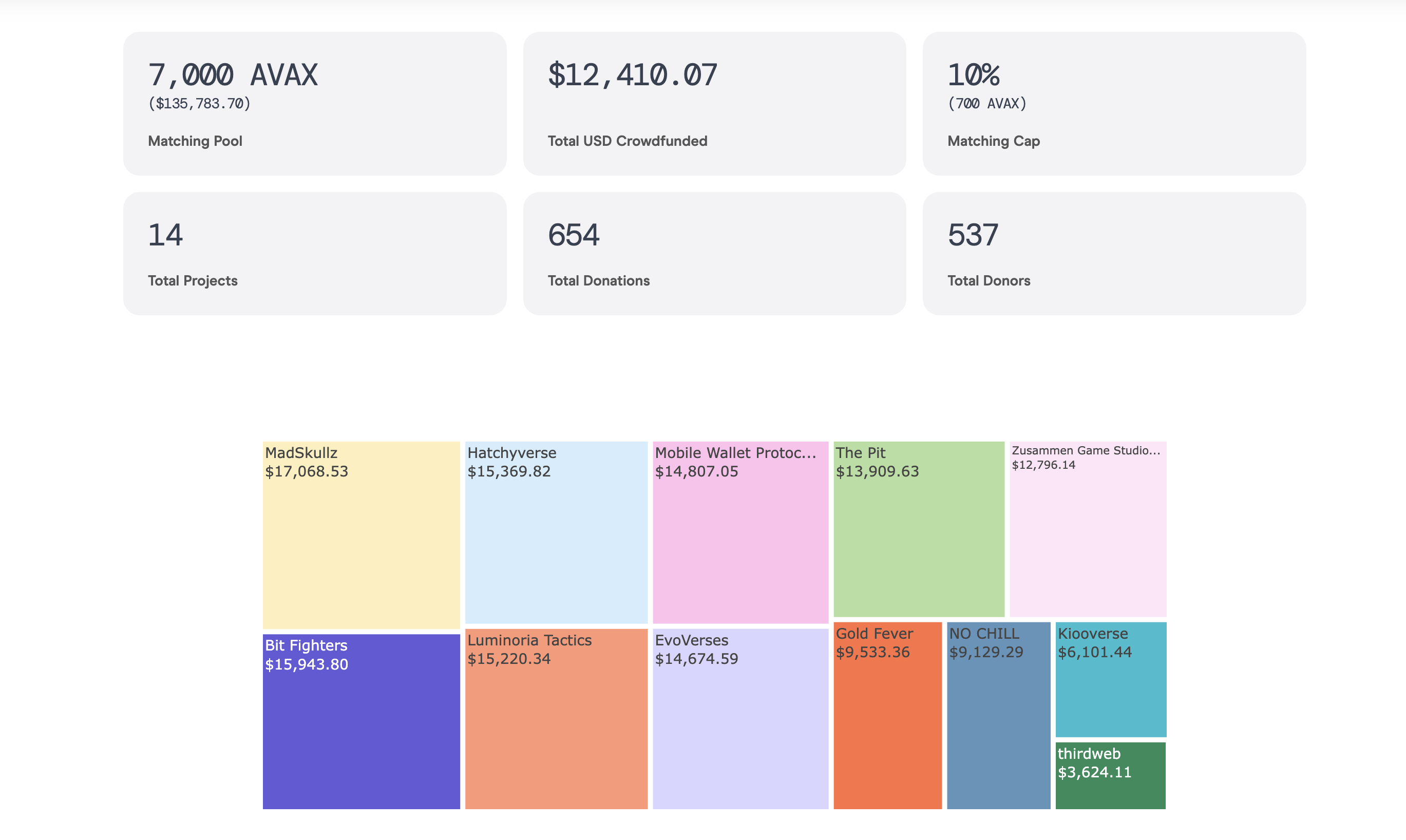Select the NO CHILL treemap block

point(998,715)
